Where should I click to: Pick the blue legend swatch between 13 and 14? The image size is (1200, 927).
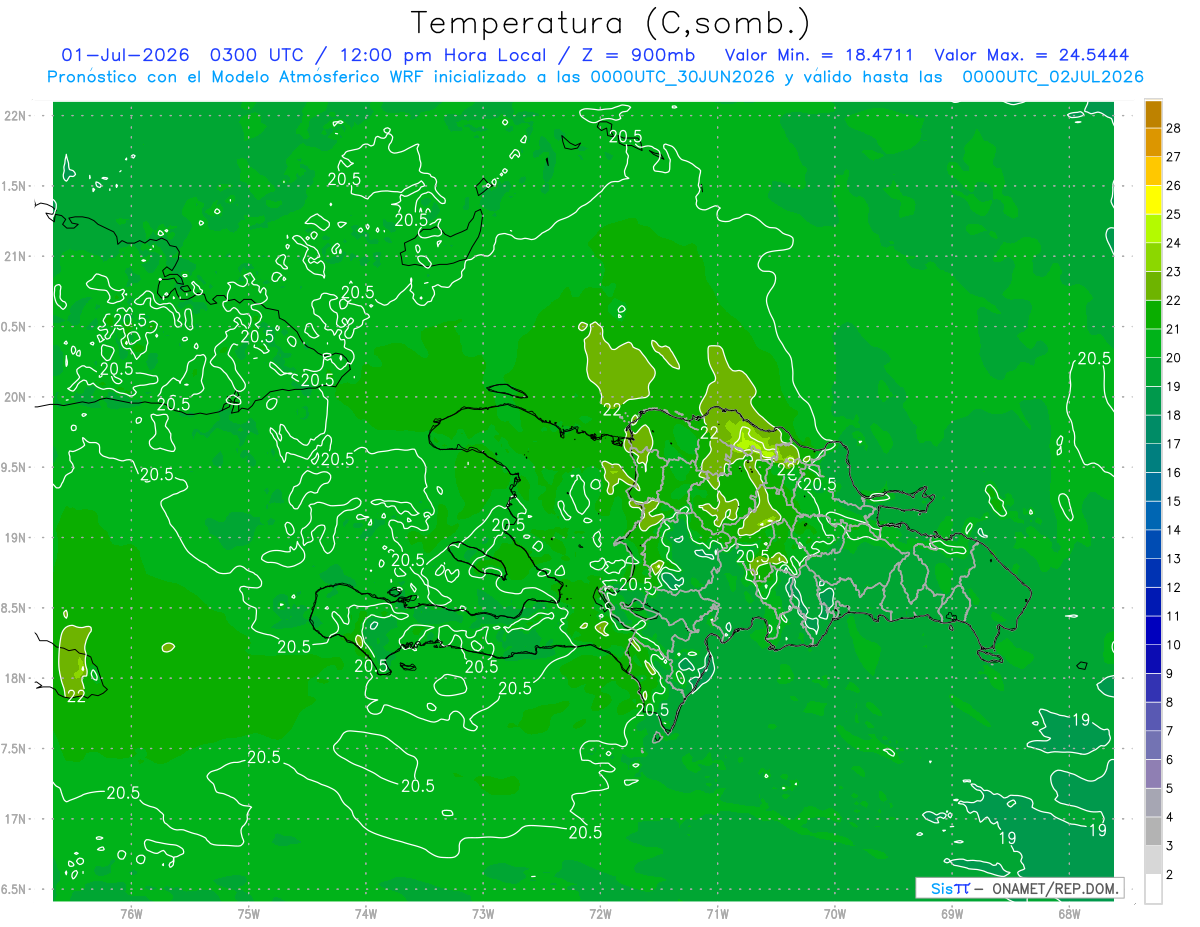pos(1153,544)
